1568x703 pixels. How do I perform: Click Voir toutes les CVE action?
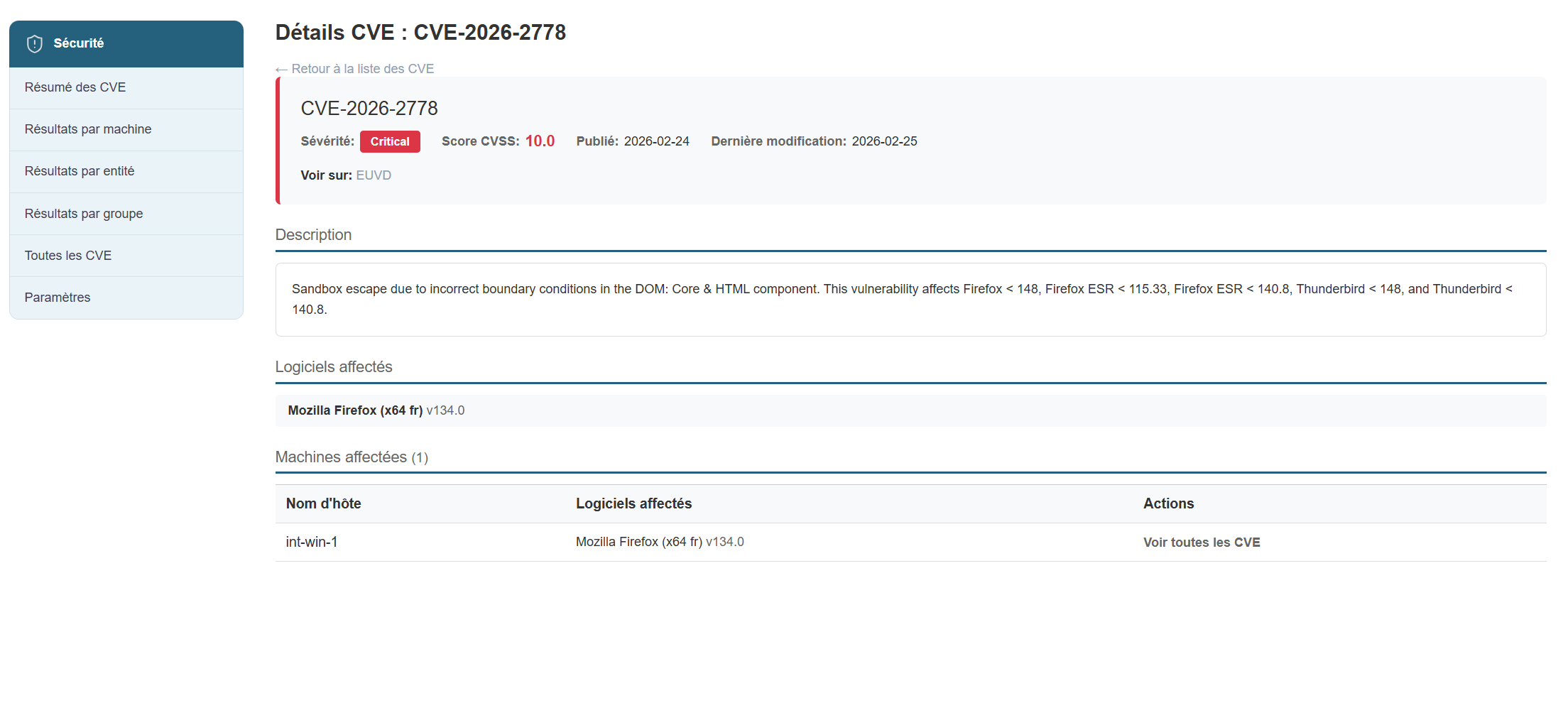1202,543
